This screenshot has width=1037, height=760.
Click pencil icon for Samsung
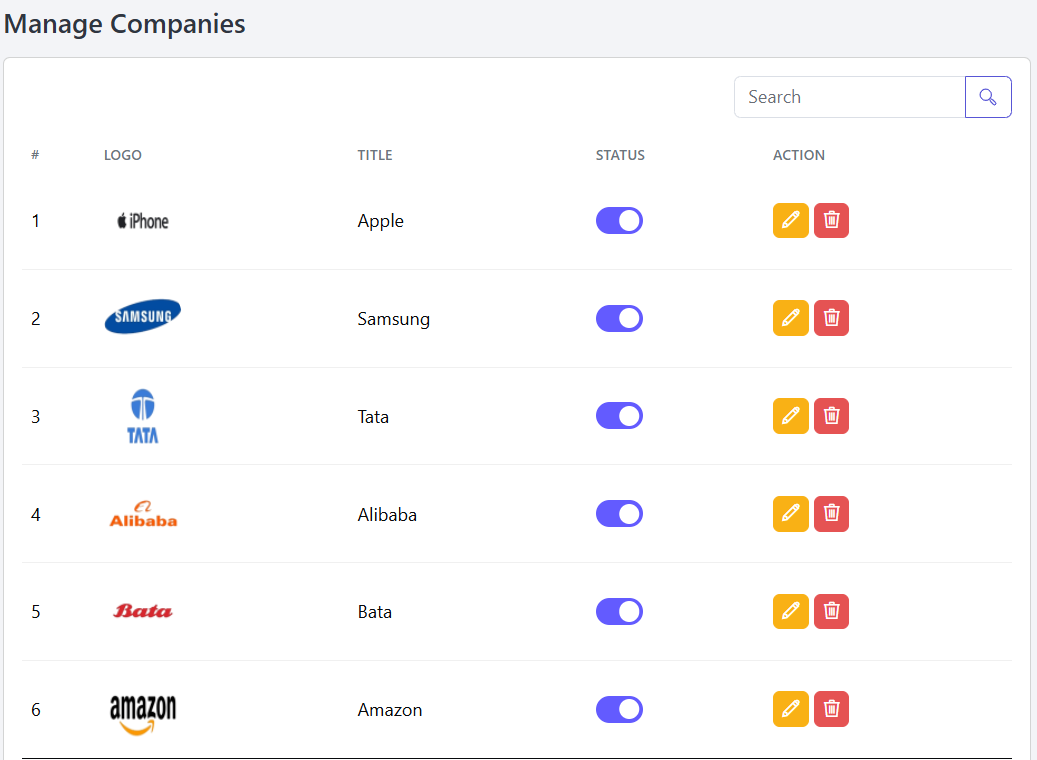[x=790, y=318]
